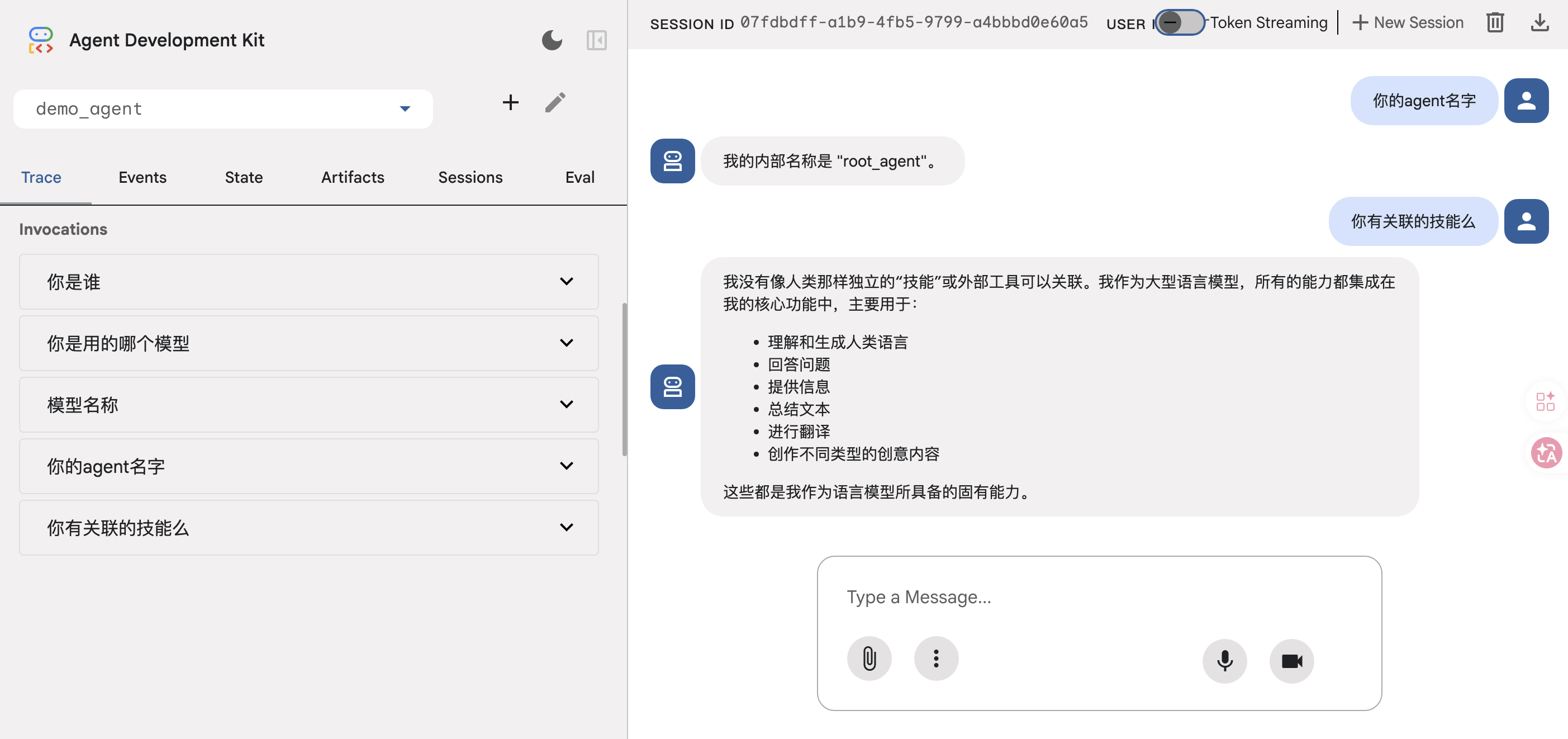Click the Agent Development Kit title
The image size is (1568, 739).
(x=167, y=40)
